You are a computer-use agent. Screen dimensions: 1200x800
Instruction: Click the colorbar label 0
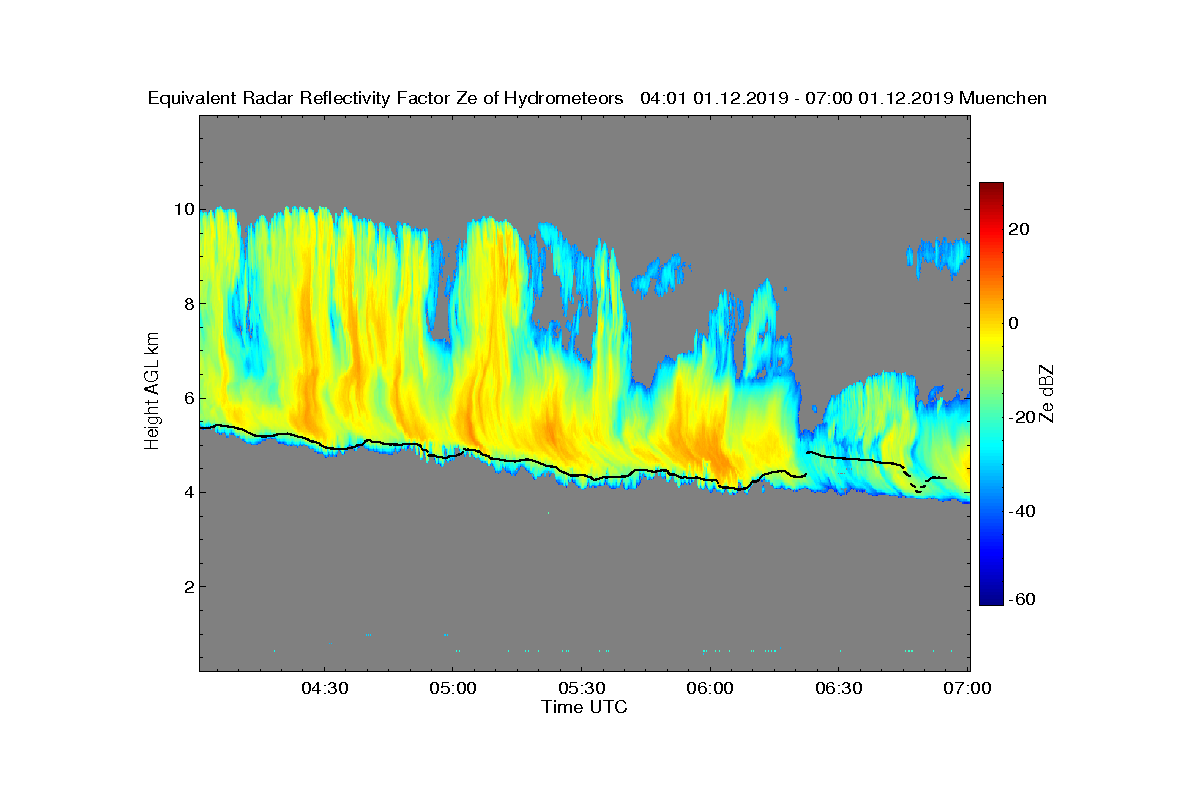(x=1014, y=323)
